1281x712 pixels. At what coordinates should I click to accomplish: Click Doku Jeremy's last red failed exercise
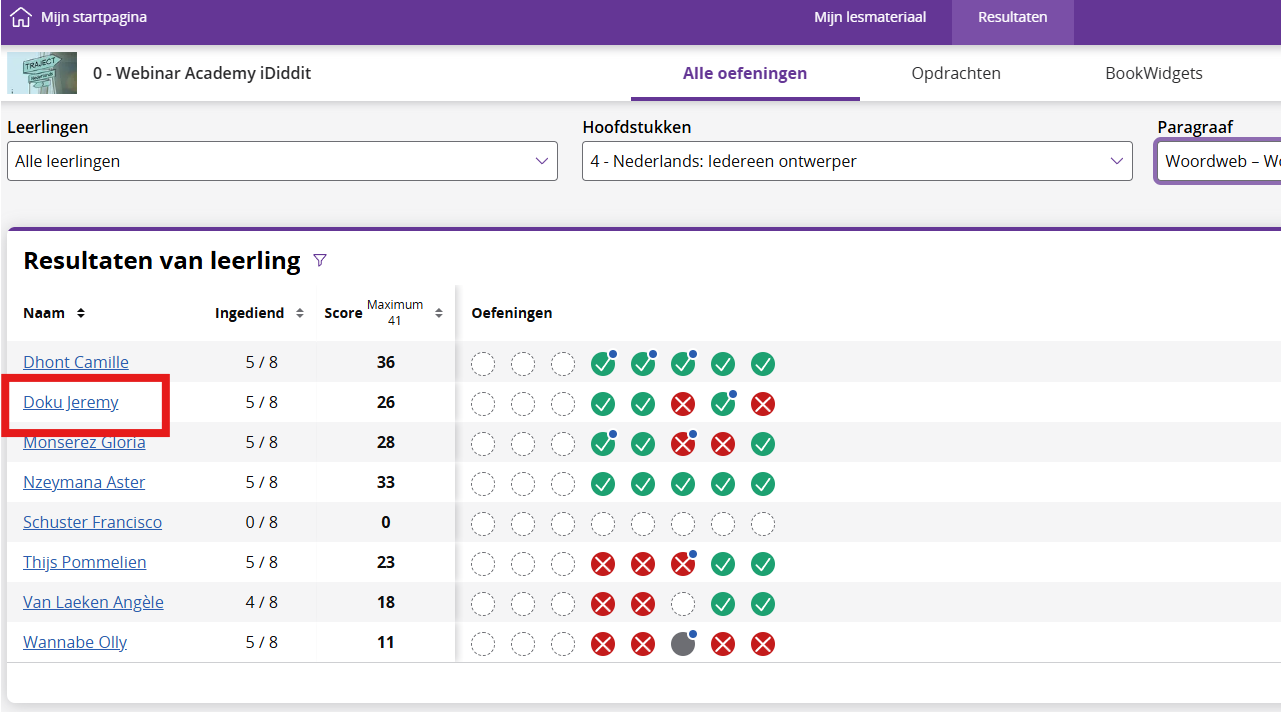click(x=763, y=404)
